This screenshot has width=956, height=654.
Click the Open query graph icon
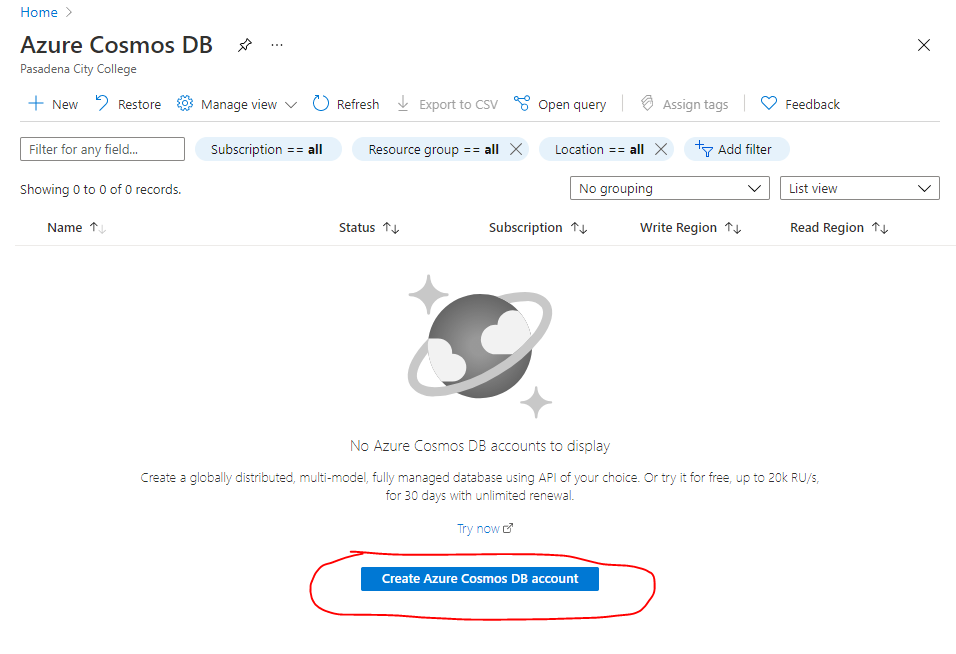pyautogui.click(x=522, y=104)
